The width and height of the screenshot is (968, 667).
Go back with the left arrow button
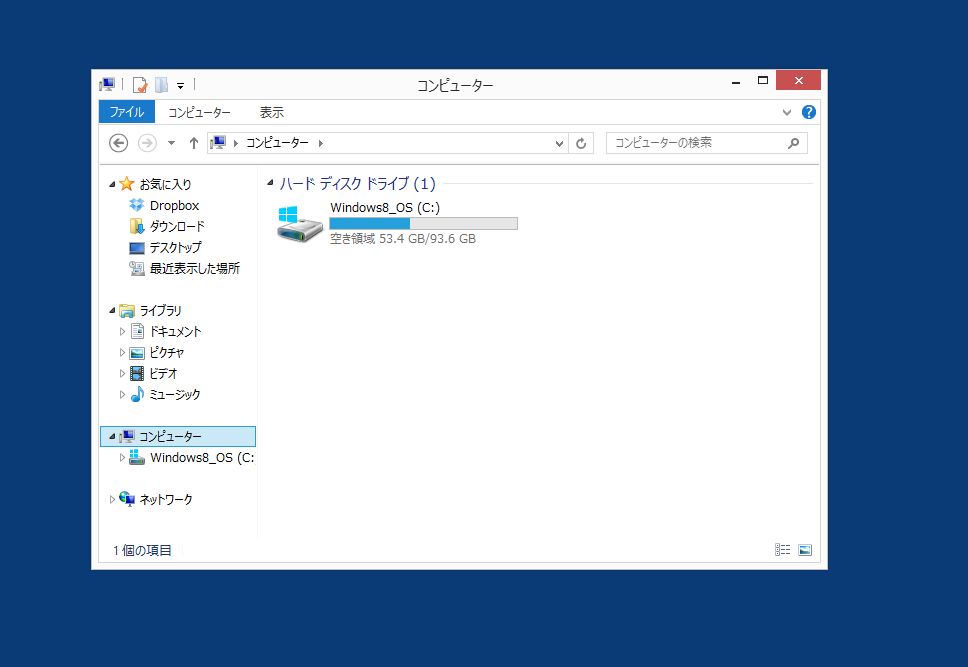pyautogui.click(x=119, y=143)
